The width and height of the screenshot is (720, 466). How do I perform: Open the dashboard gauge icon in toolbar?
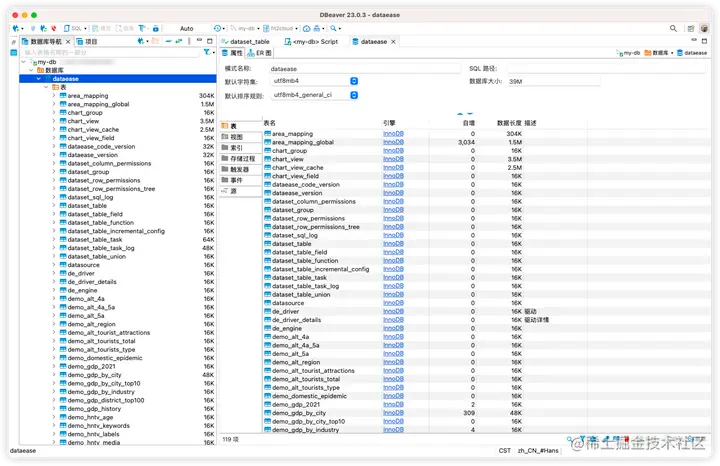pyautogui.click(x=306, y=28)
